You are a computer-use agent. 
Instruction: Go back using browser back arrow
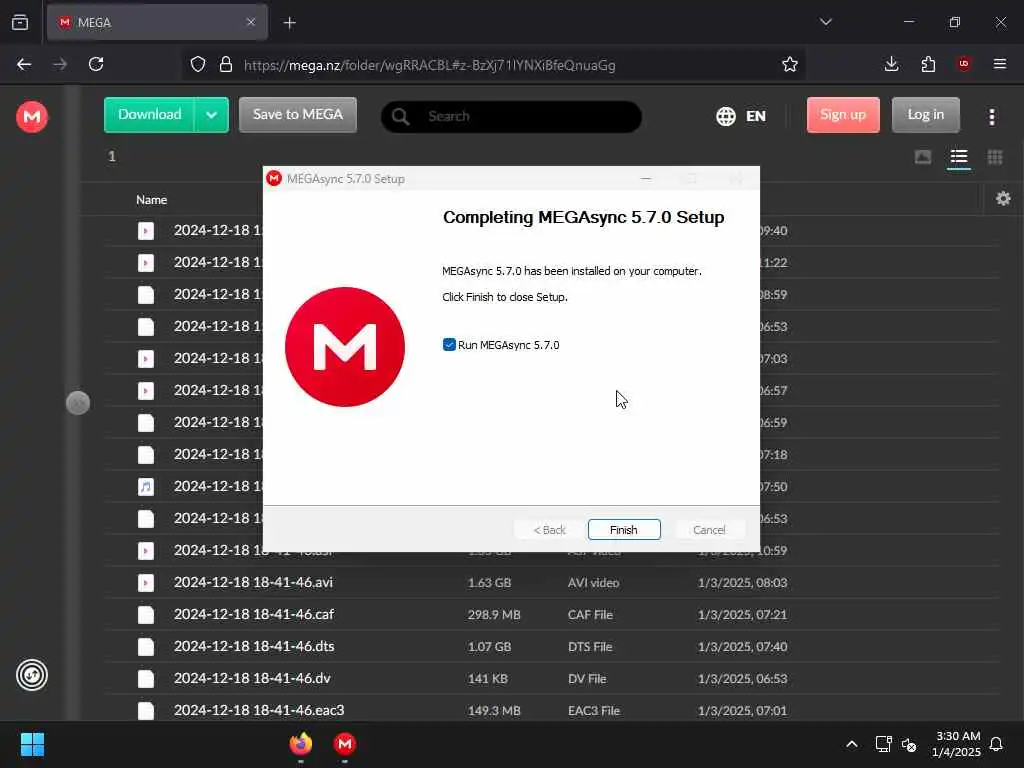[x=24, y=64]
